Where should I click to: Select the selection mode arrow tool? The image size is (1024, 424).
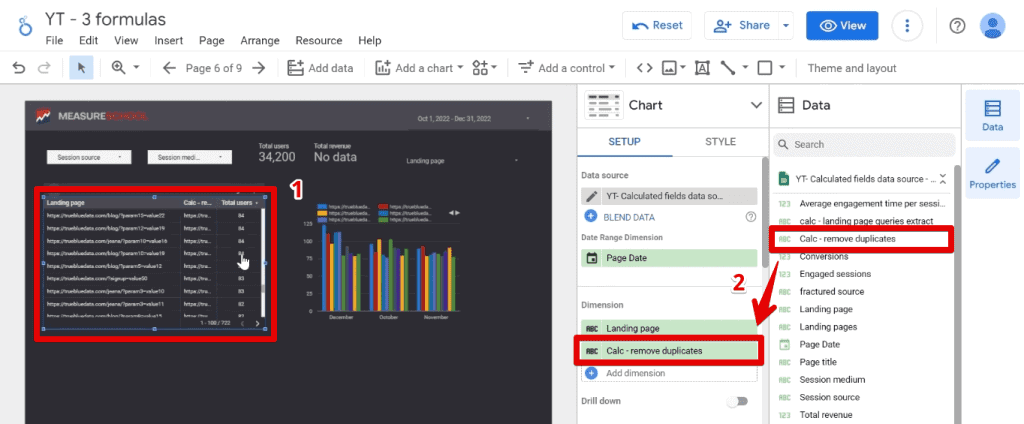pyautogui.click(x=82, y=68)
